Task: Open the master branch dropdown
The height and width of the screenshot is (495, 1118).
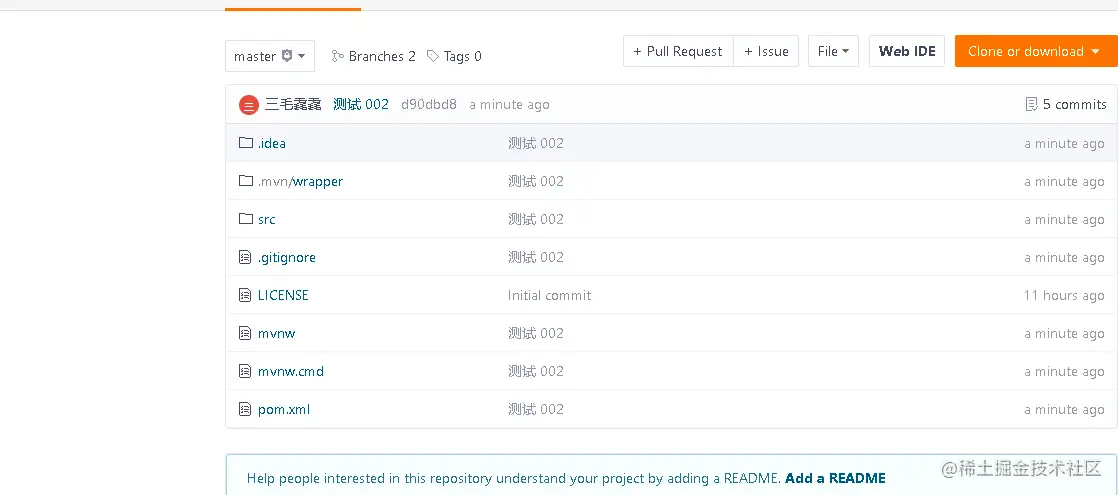Action: (x=270, y=56)
